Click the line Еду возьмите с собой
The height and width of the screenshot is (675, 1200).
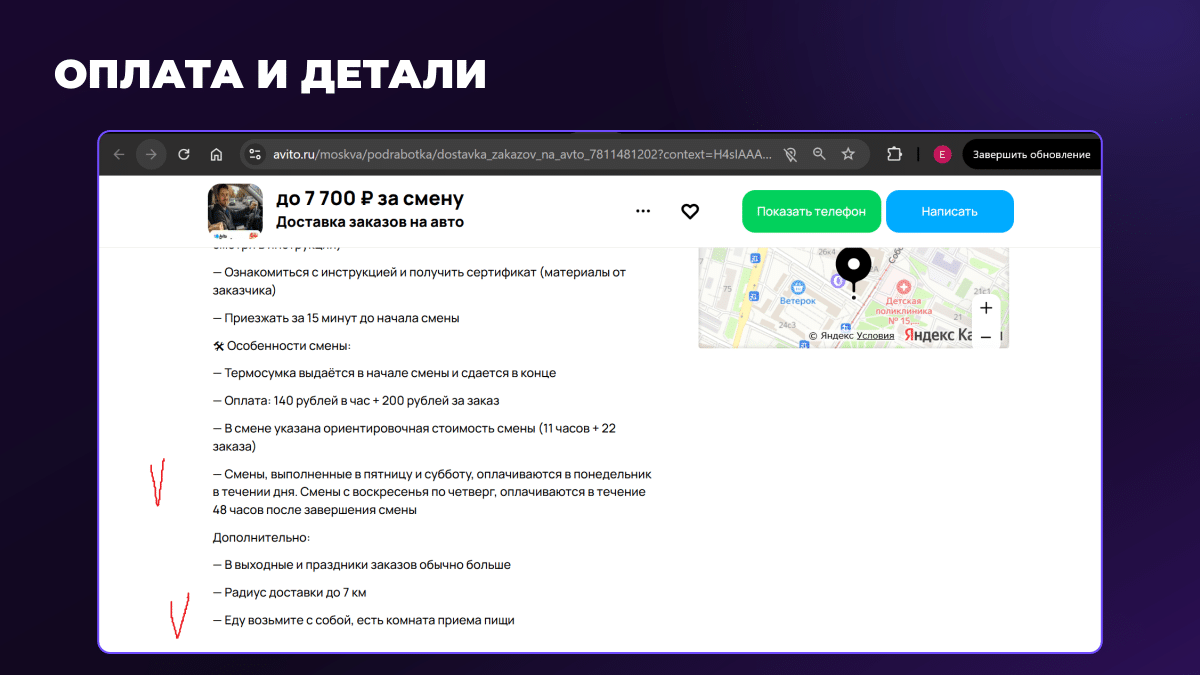tap(364, 620)
